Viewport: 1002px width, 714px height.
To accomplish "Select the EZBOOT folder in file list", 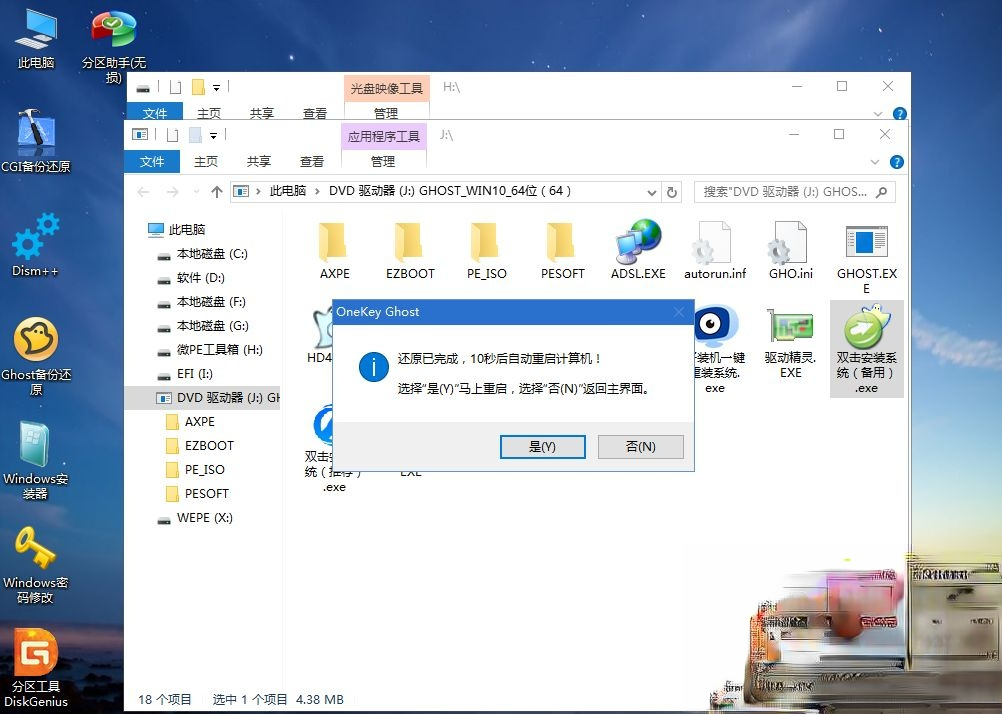I will point(410,250).
